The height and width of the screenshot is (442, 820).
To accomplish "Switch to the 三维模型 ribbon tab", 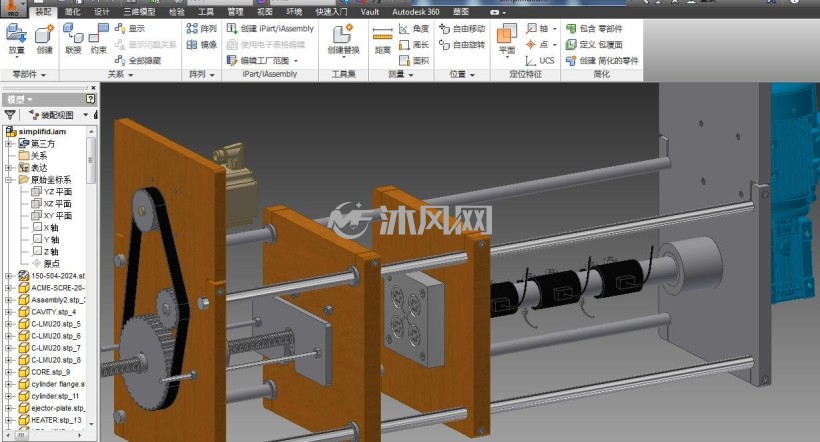I will [x=139, y=12].
